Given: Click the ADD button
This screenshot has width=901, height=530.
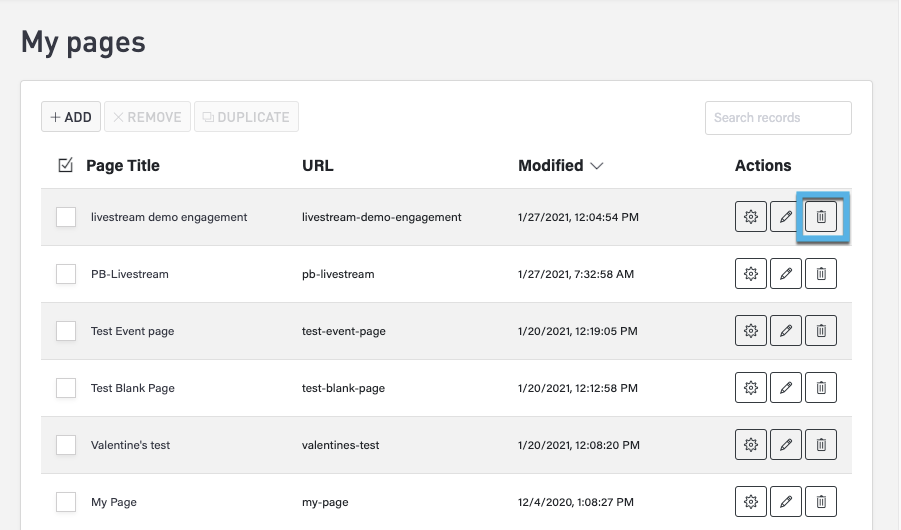Looking at the screenshot, I should point(71,117).
